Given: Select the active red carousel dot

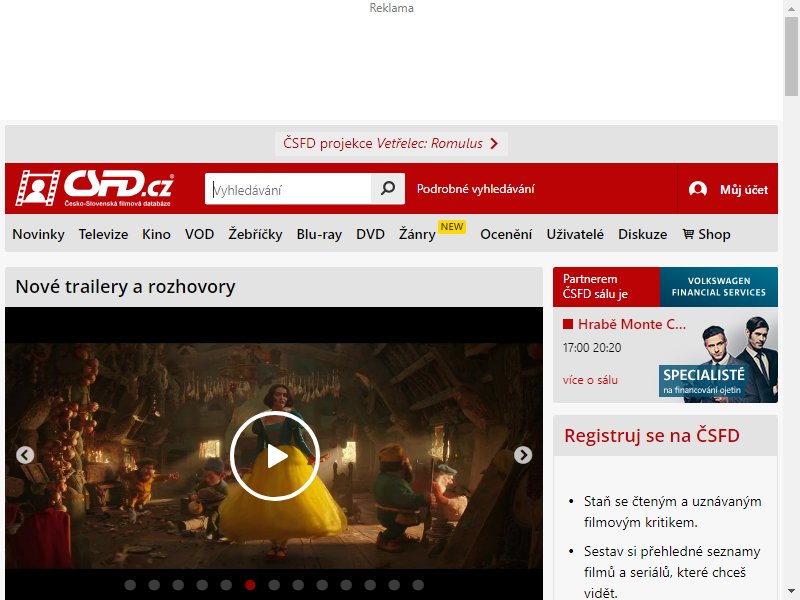Looking at the screenshot, I should point(250,585).
